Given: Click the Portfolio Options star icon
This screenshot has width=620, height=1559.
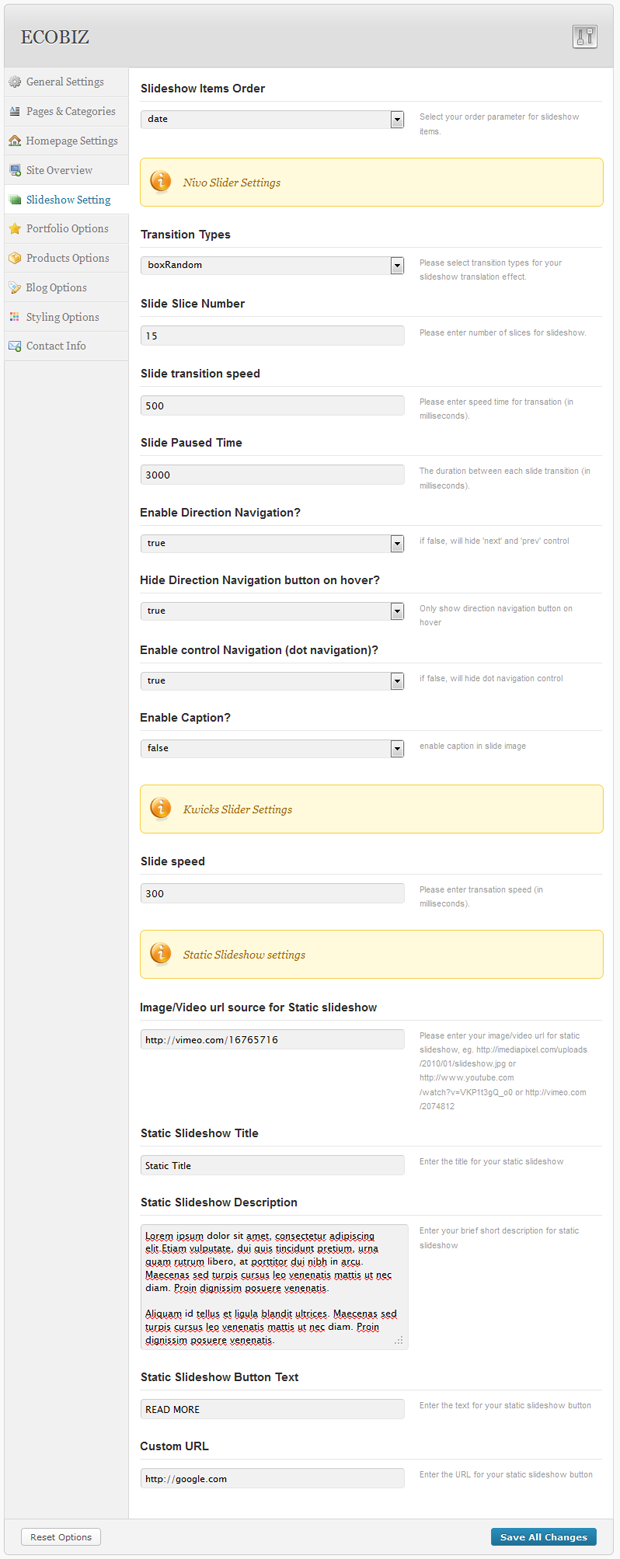Looking at the screenshot, I should click(15, 229).
